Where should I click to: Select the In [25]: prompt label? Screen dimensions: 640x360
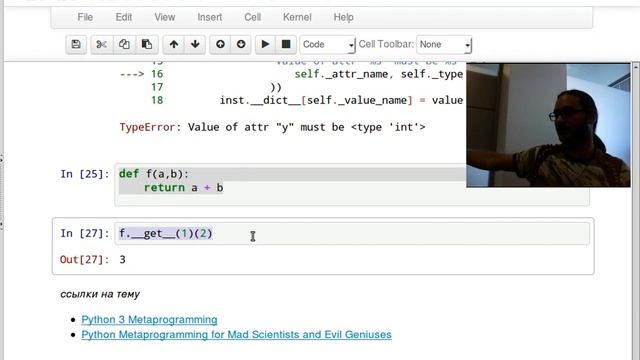click(x=85, y=174)
